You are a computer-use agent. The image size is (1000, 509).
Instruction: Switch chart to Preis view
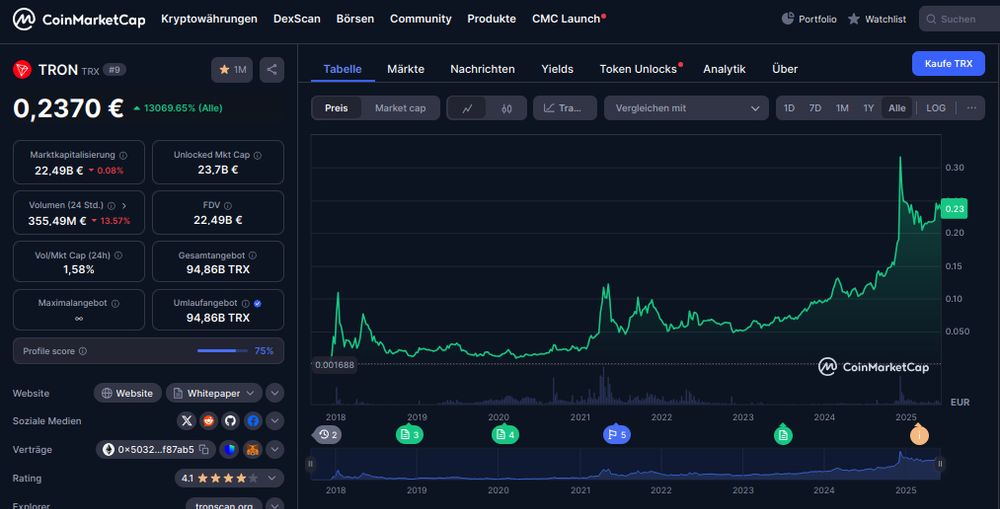click(x=336, y=108)
